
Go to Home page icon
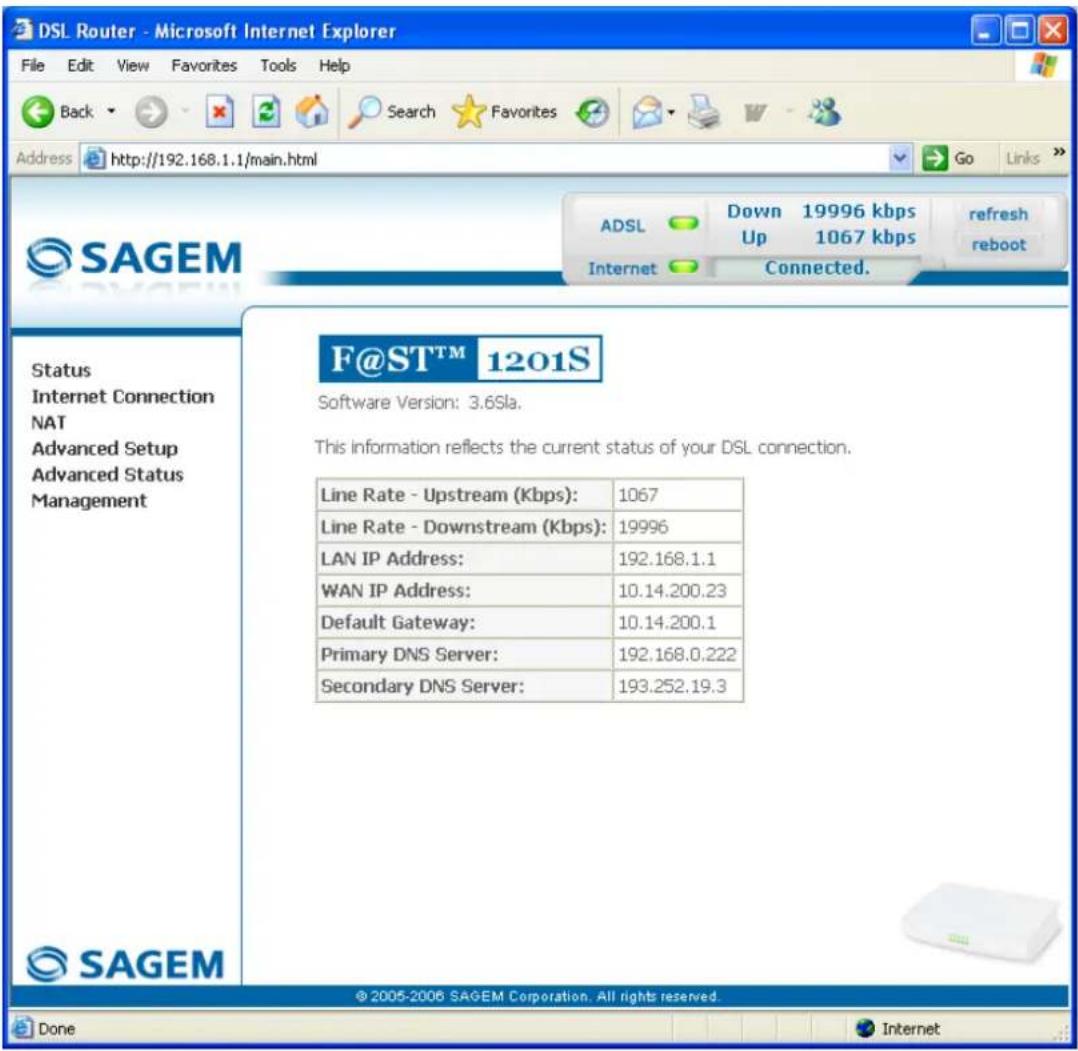(311, 111)
